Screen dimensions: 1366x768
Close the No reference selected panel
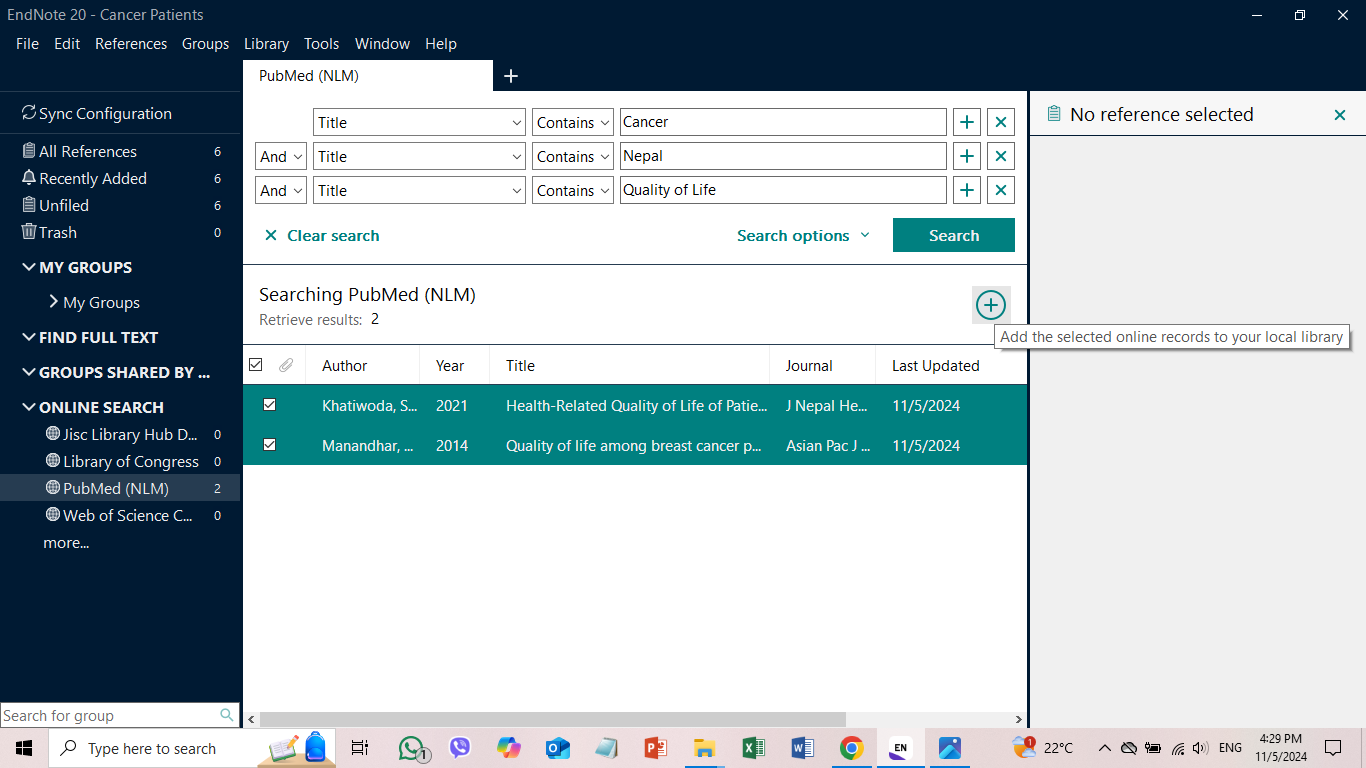[x=1340, y=115]
